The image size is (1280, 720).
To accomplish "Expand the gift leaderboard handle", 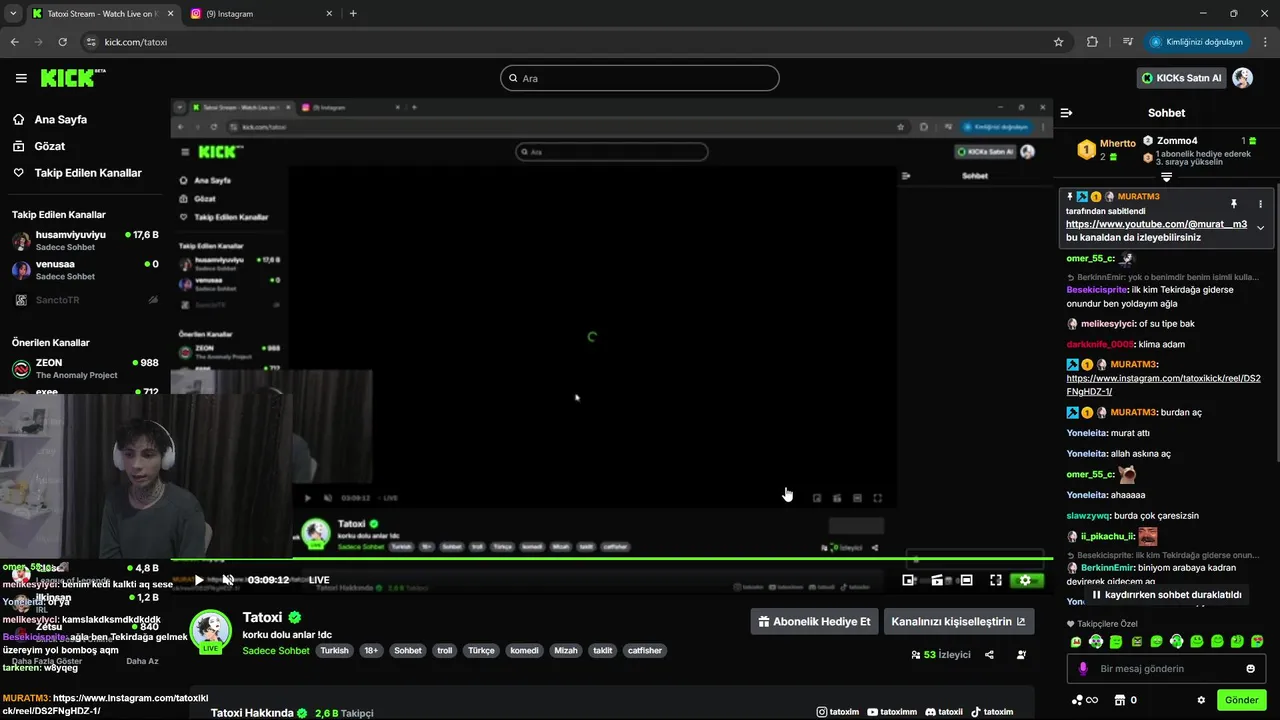I will pyautogui.click(x=1166, y=177).
